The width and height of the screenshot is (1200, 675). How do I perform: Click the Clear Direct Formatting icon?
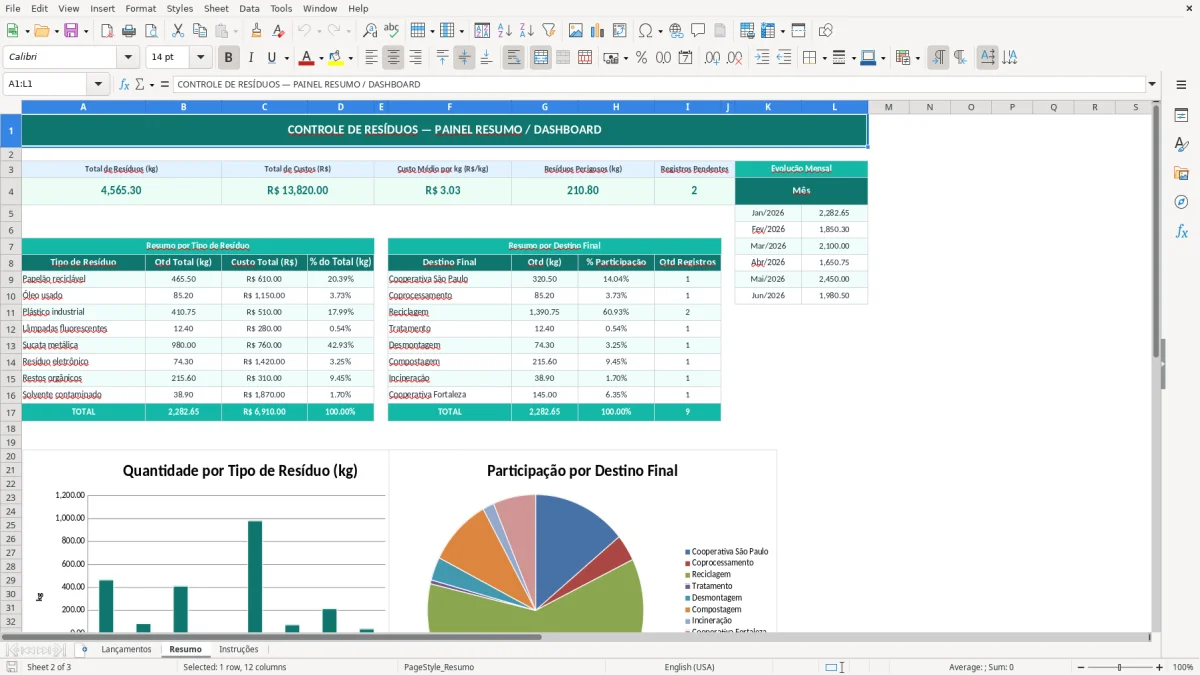(278, 31)
